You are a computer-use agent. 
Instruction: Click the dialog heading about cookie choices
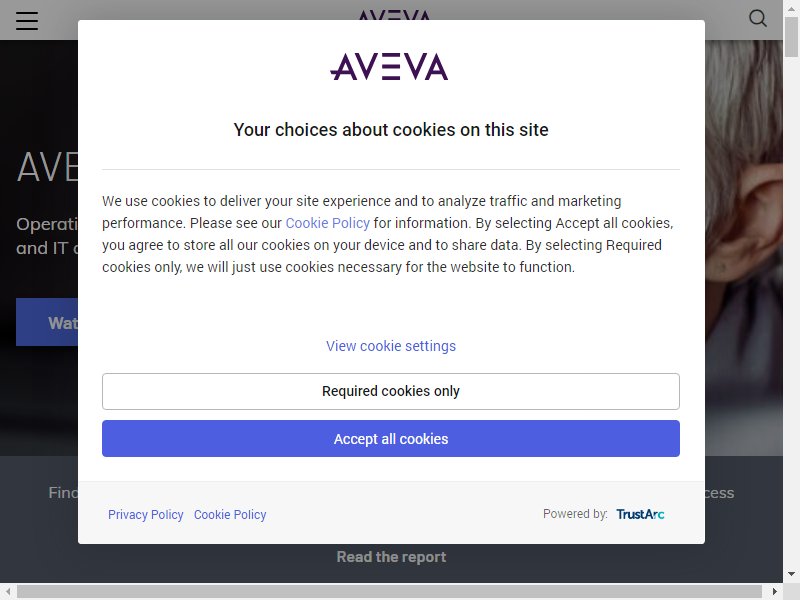coord(391,130)
